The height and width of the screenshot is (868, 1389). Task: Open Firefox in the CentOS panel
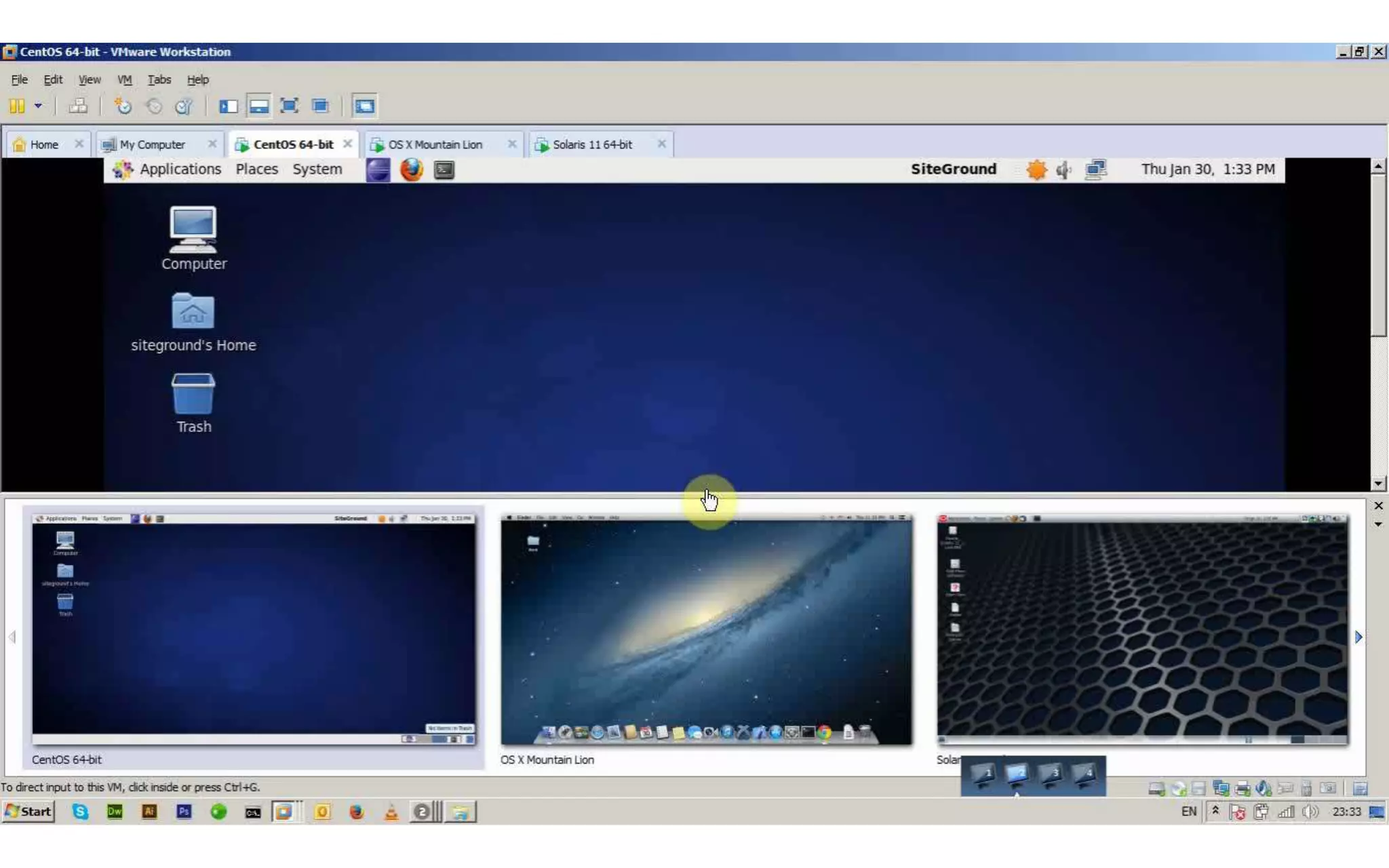[411, 170]
